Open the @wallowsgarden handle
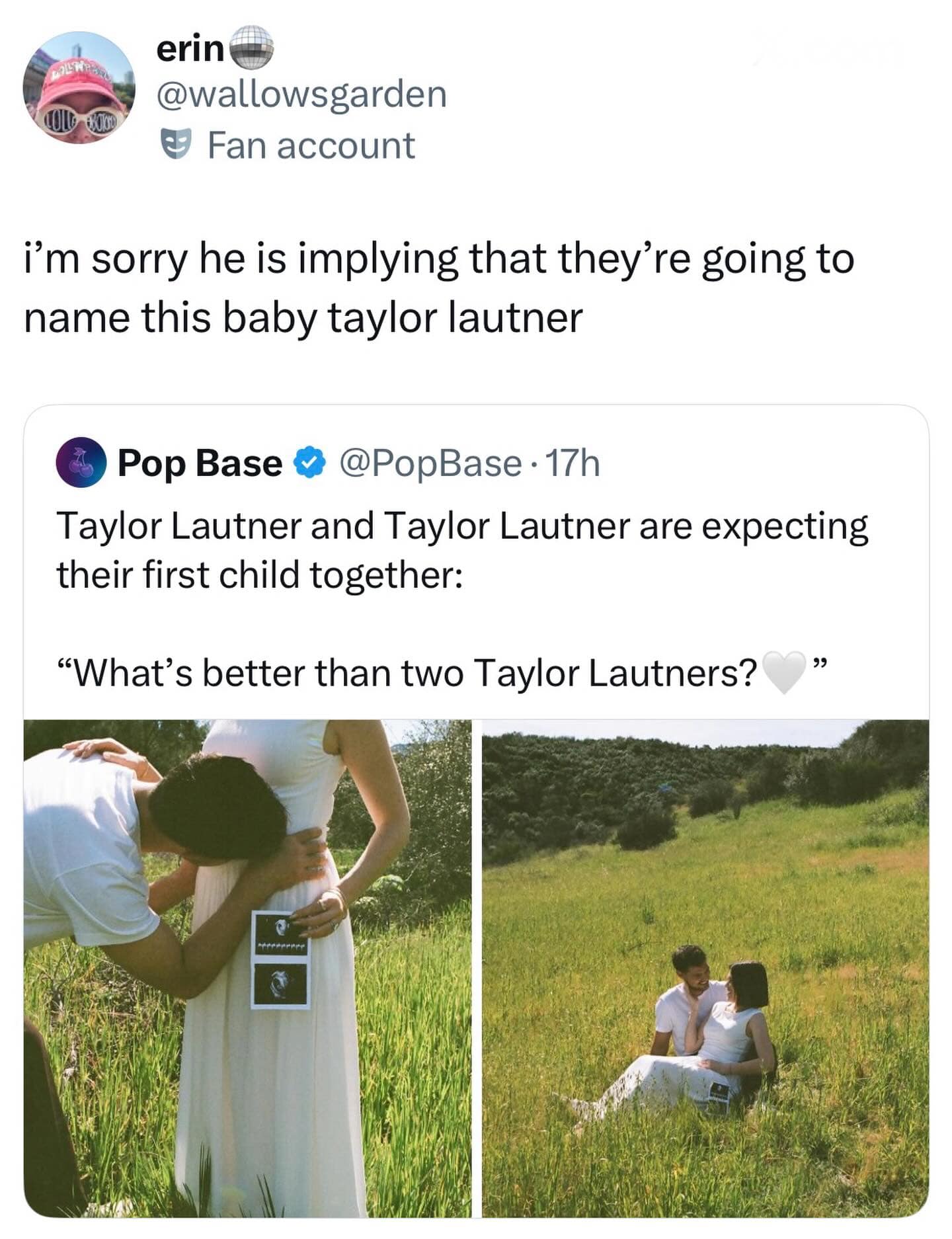Screen dimensions: 952x1239 (x=301, y=94)
